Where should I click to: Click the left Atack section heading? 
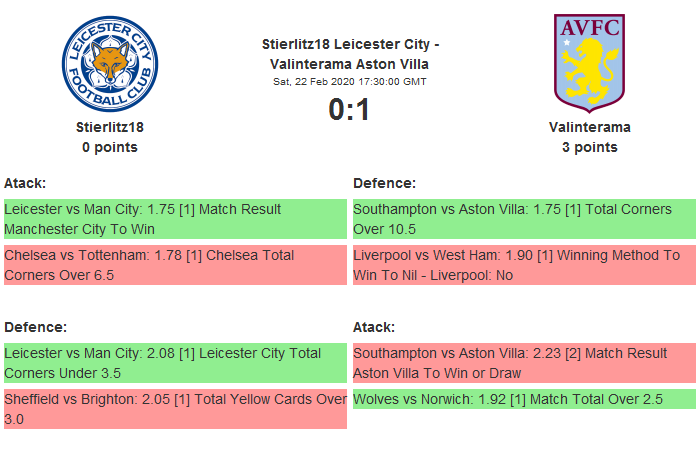click(x=25, y=183)
